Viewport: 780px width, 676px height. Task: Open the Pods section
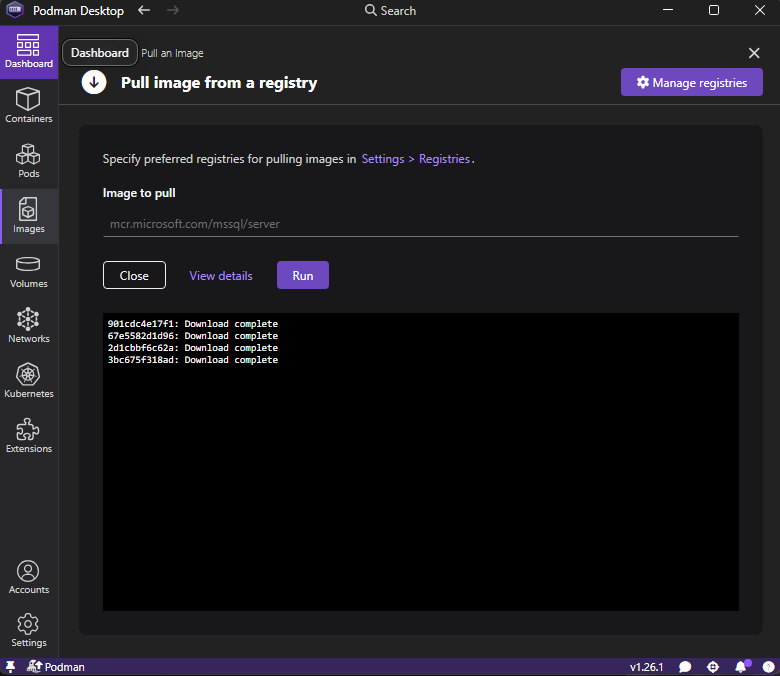[29, 161]
